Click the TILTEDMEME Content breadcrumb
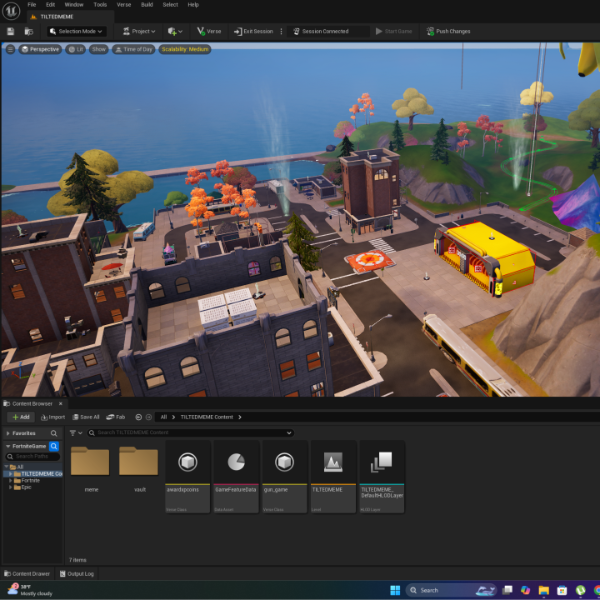Viewport: 600px width, 600px height. [x=207, y=417]
